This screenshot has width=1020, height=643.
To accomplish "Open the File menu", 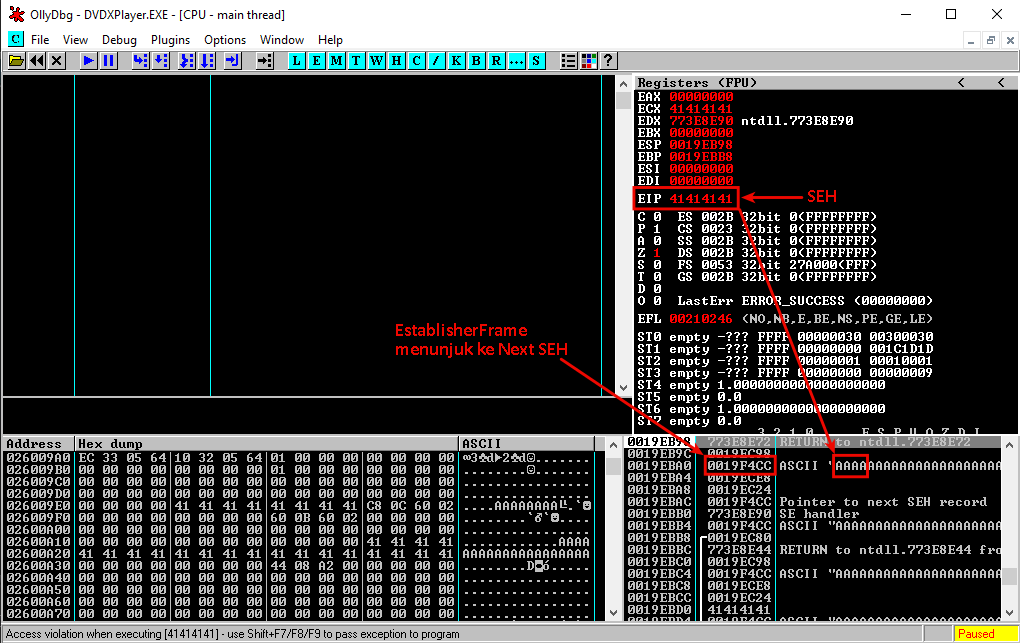I will pos(40,40).
